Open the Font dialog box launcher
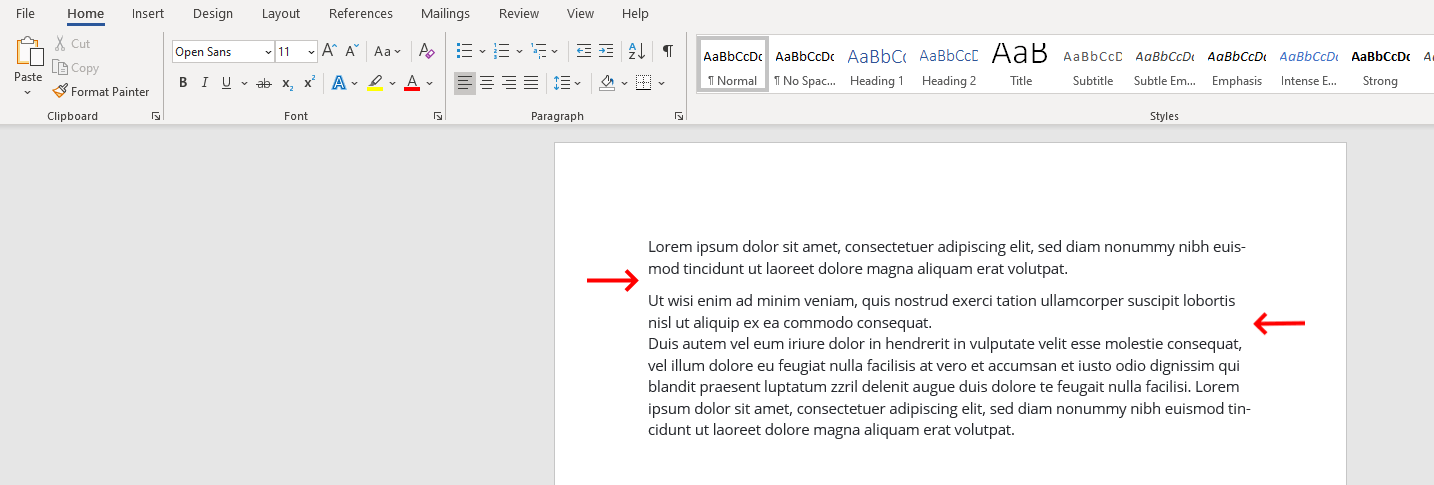The image size is (1434, 485). 438,117
